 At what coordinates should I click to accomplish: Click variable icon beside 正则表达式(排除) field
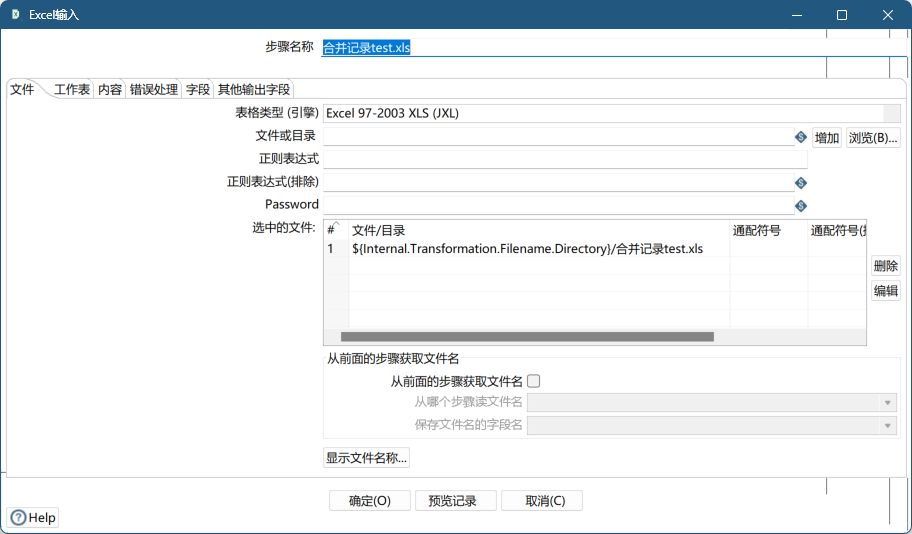pos(800,183)
